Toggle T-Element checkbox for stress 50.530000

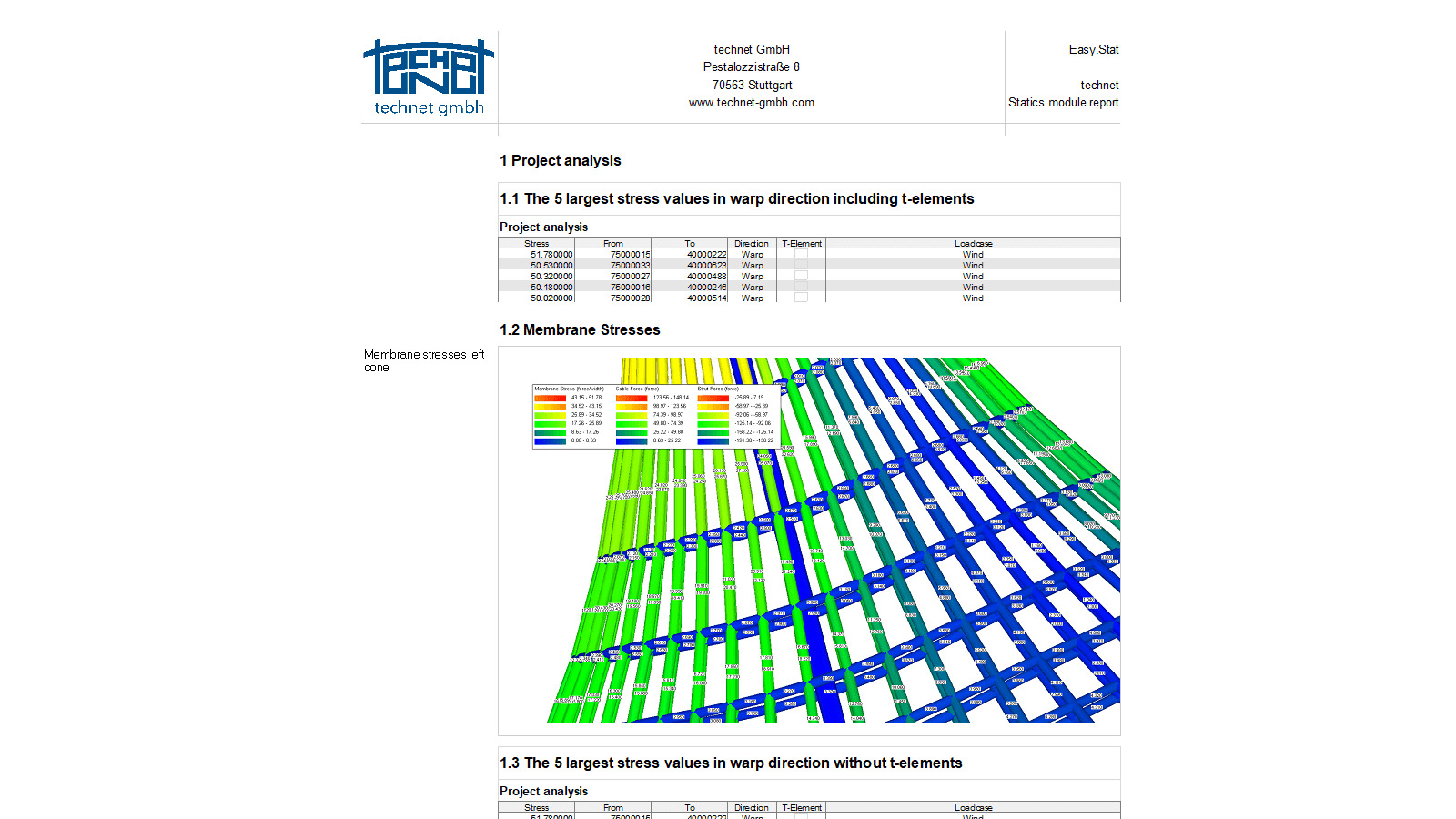(x=801, y=266)
